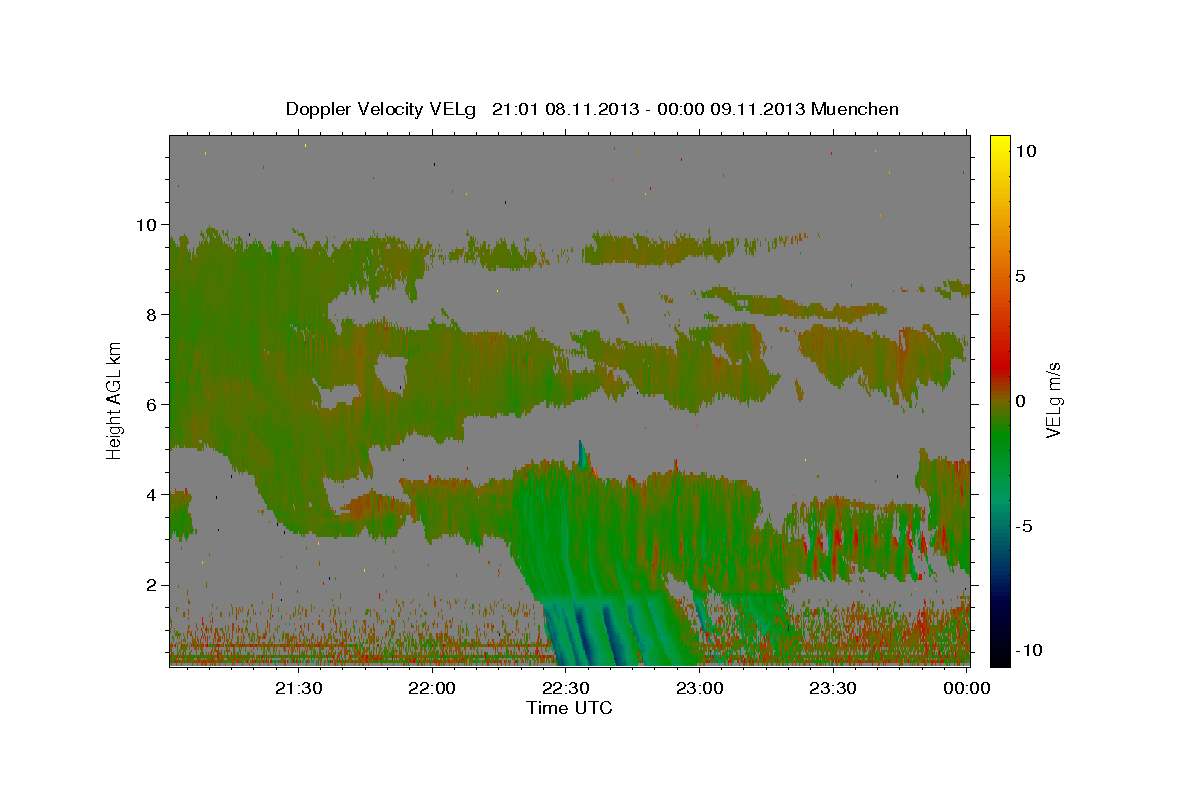Click the '00:00' time axis label
The height and width of the screenshot is (800, 1200).
point(967,688)
